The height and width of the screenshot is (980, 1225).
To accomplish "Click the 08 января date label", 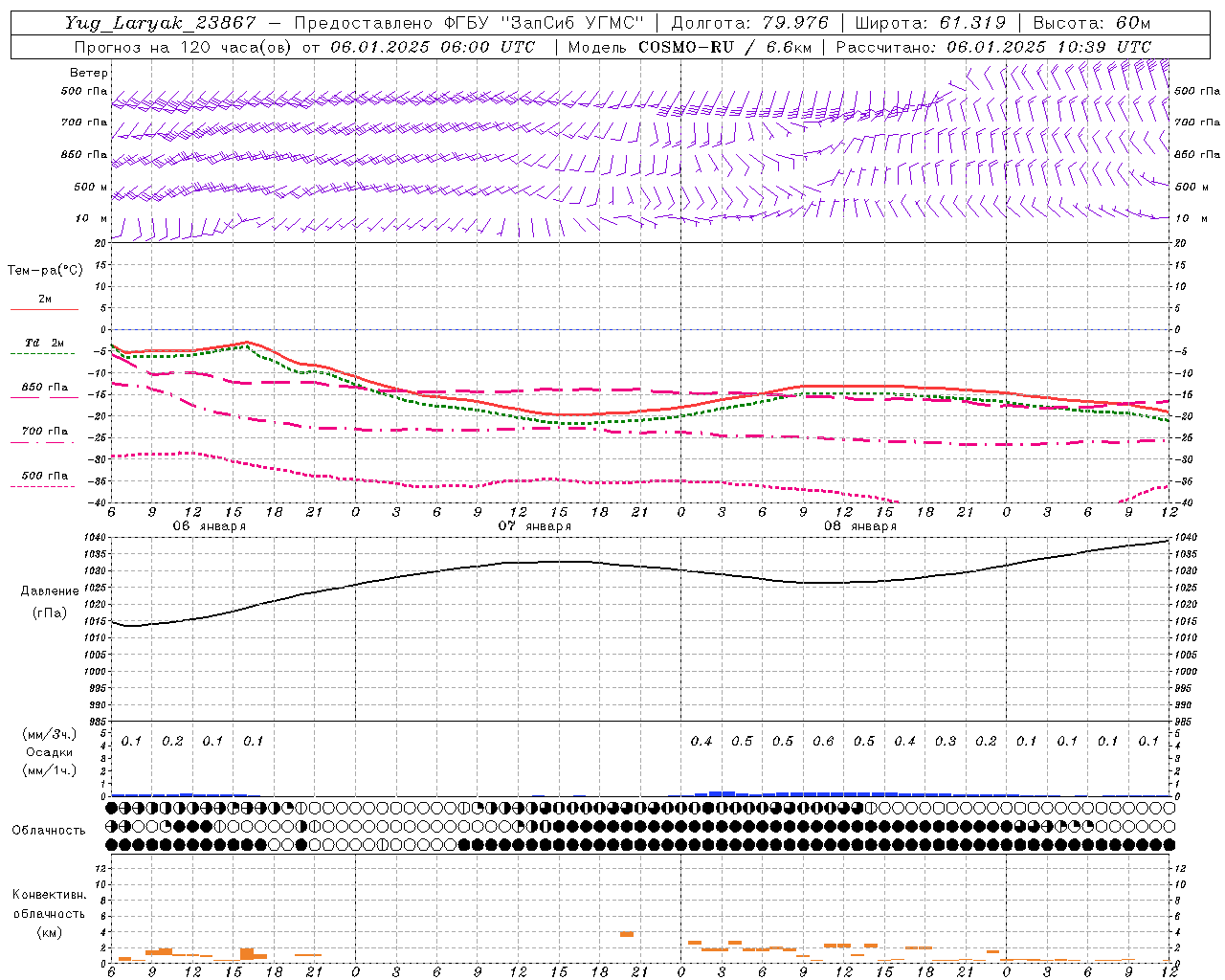I will 859,526.
